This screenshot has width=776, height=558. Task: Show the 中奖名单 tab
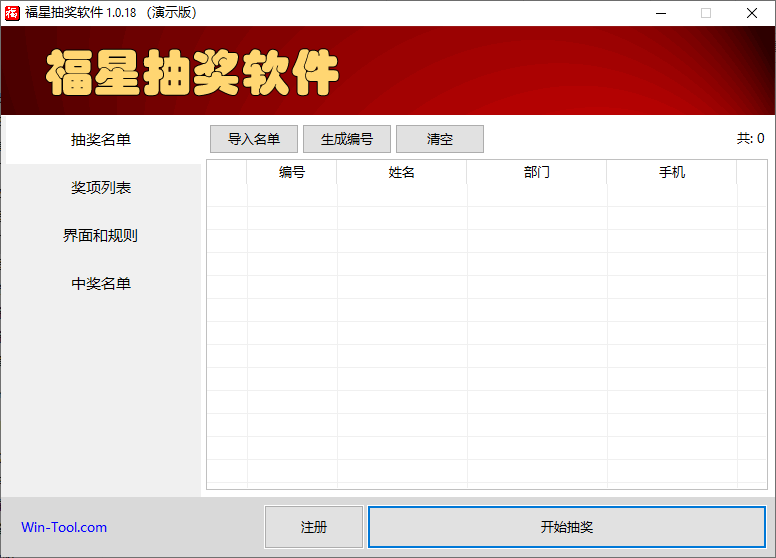click(101, 283)
